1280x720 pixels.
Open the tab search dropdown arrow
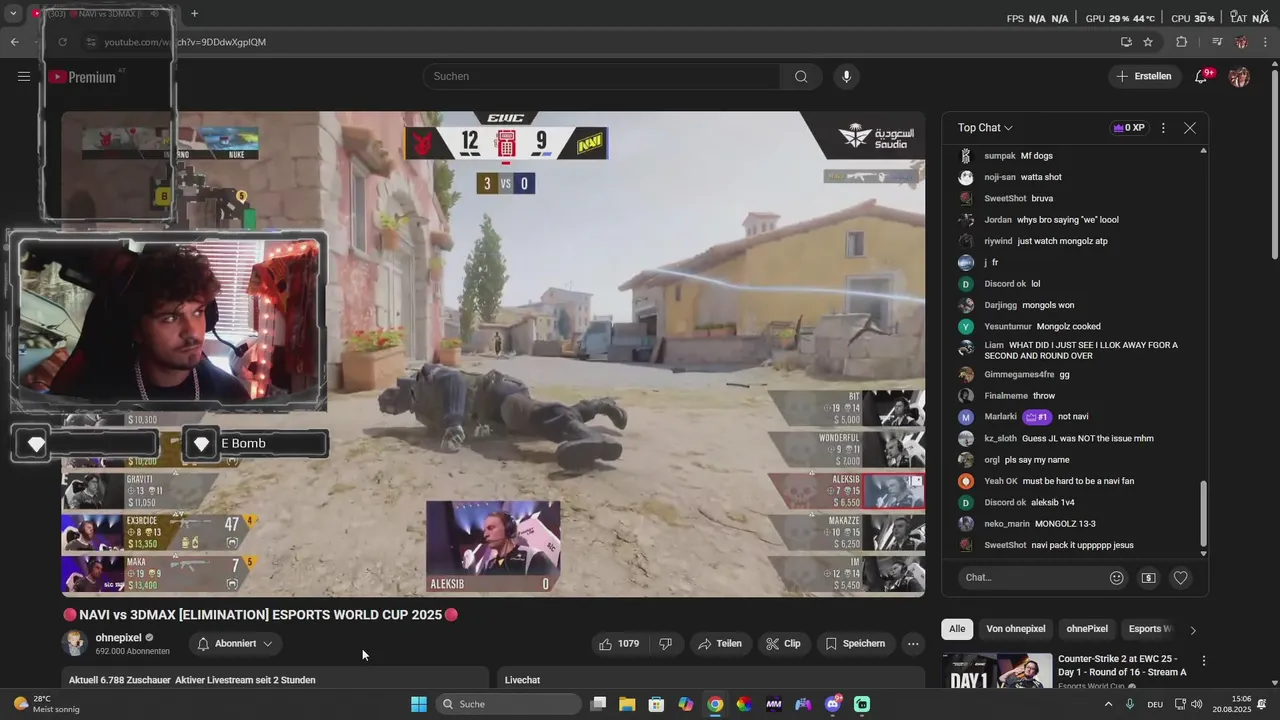click(13, 13)
